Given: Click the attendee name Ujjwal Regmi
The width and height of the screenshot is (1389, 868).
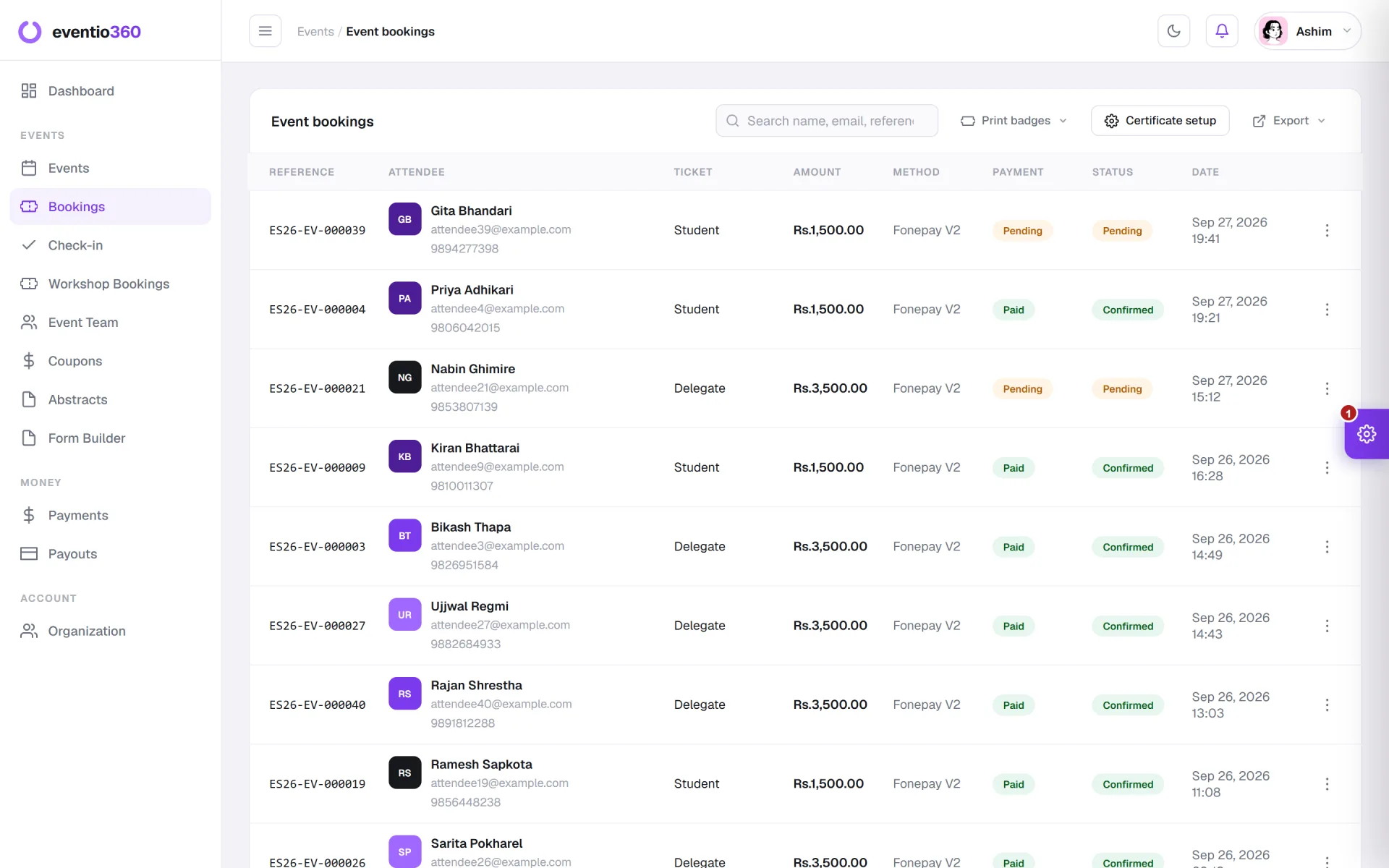Looking at the screenshot, I should click(x=470, y=606).
